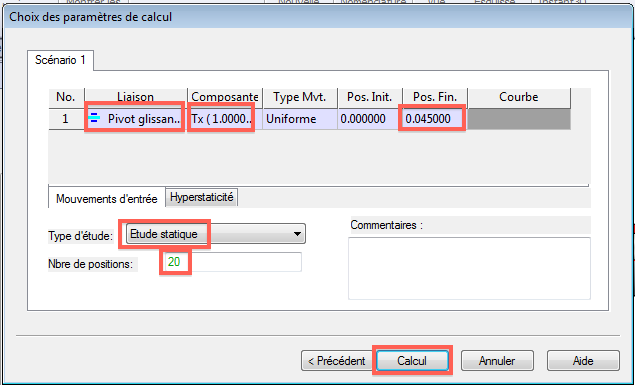Click the No. column header
Viewport: 635px width, 385px height.
pyautogui.click(x=66, y=97)
